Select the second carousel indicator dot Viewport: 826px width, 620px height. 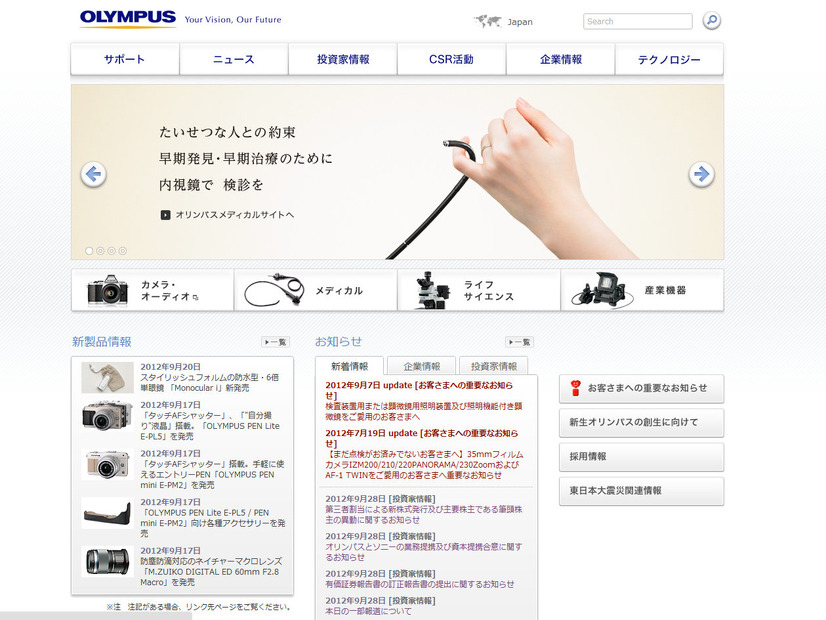(100, 251)
